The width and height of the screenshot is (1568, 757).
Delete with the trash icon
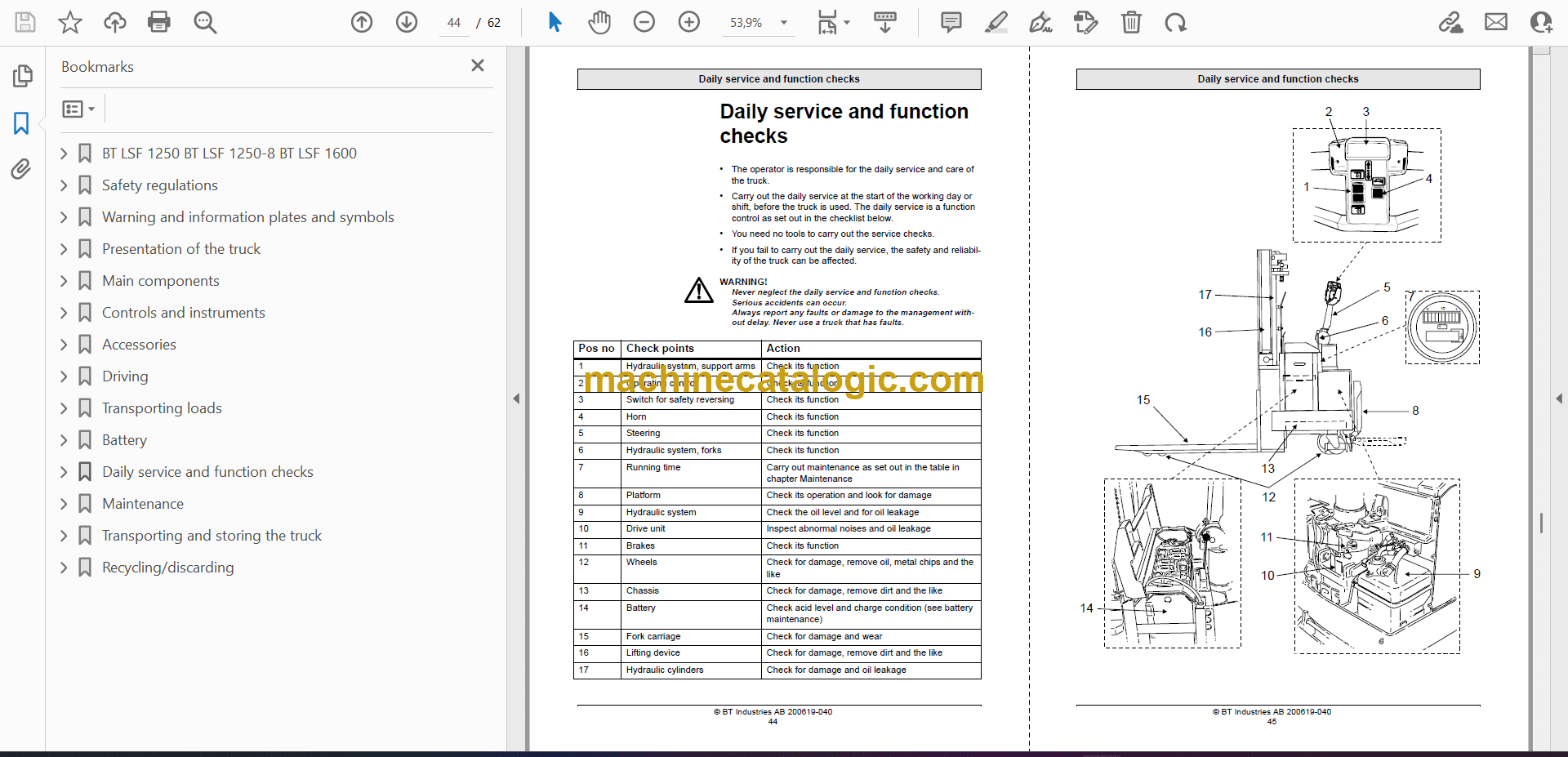(1131, 22)
